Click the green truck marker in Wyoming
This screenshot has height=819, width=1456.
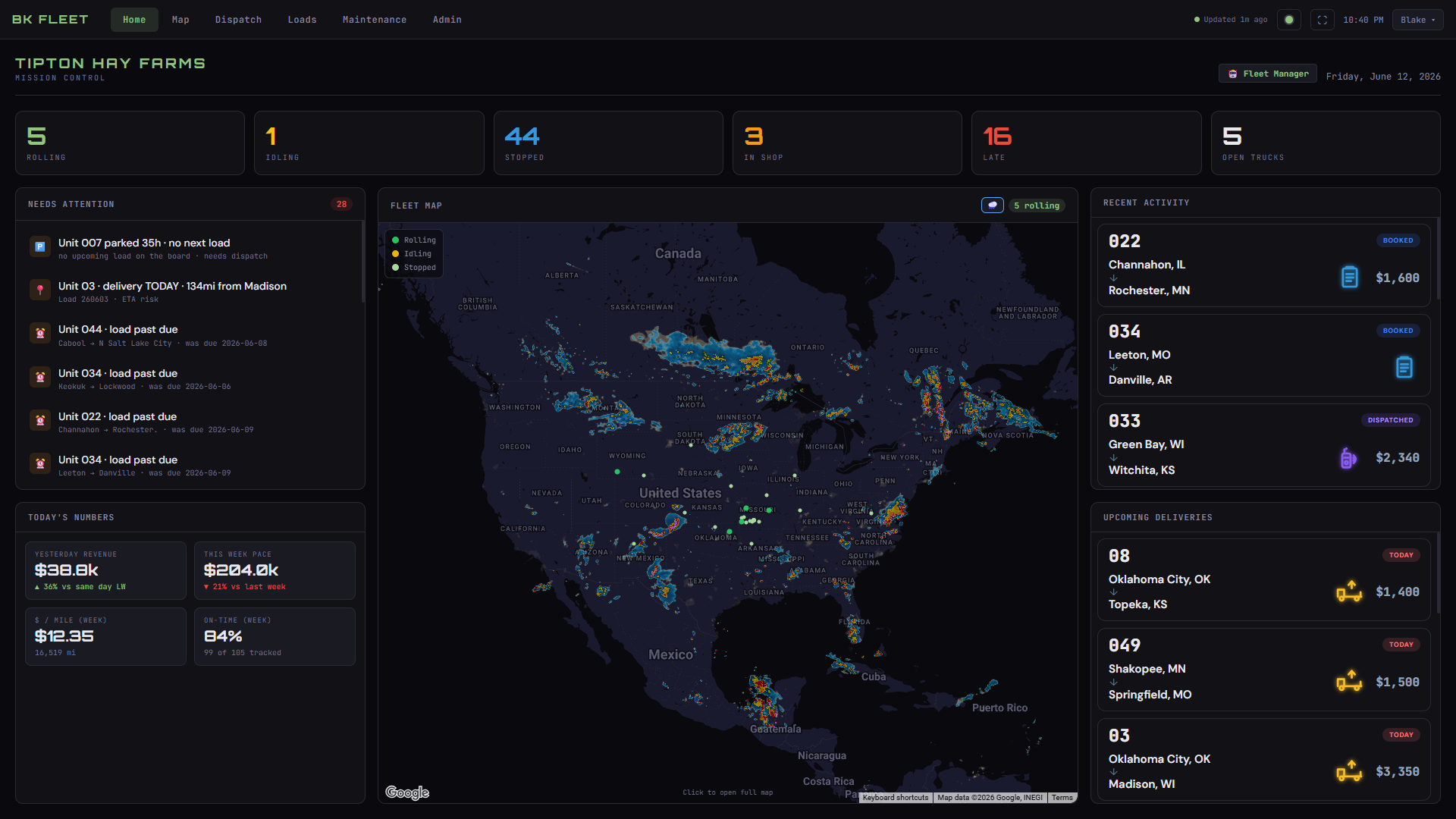click(x=617, y=472)
